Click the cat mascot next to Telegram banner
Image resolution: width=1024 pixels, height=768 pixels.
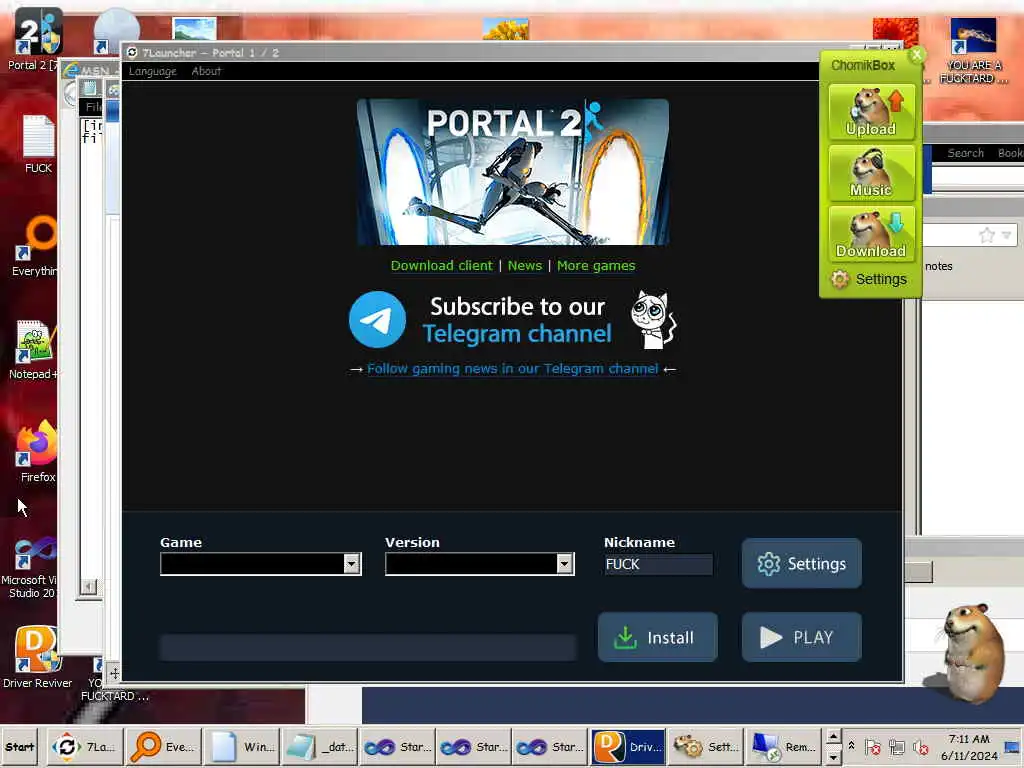(654, 319)
